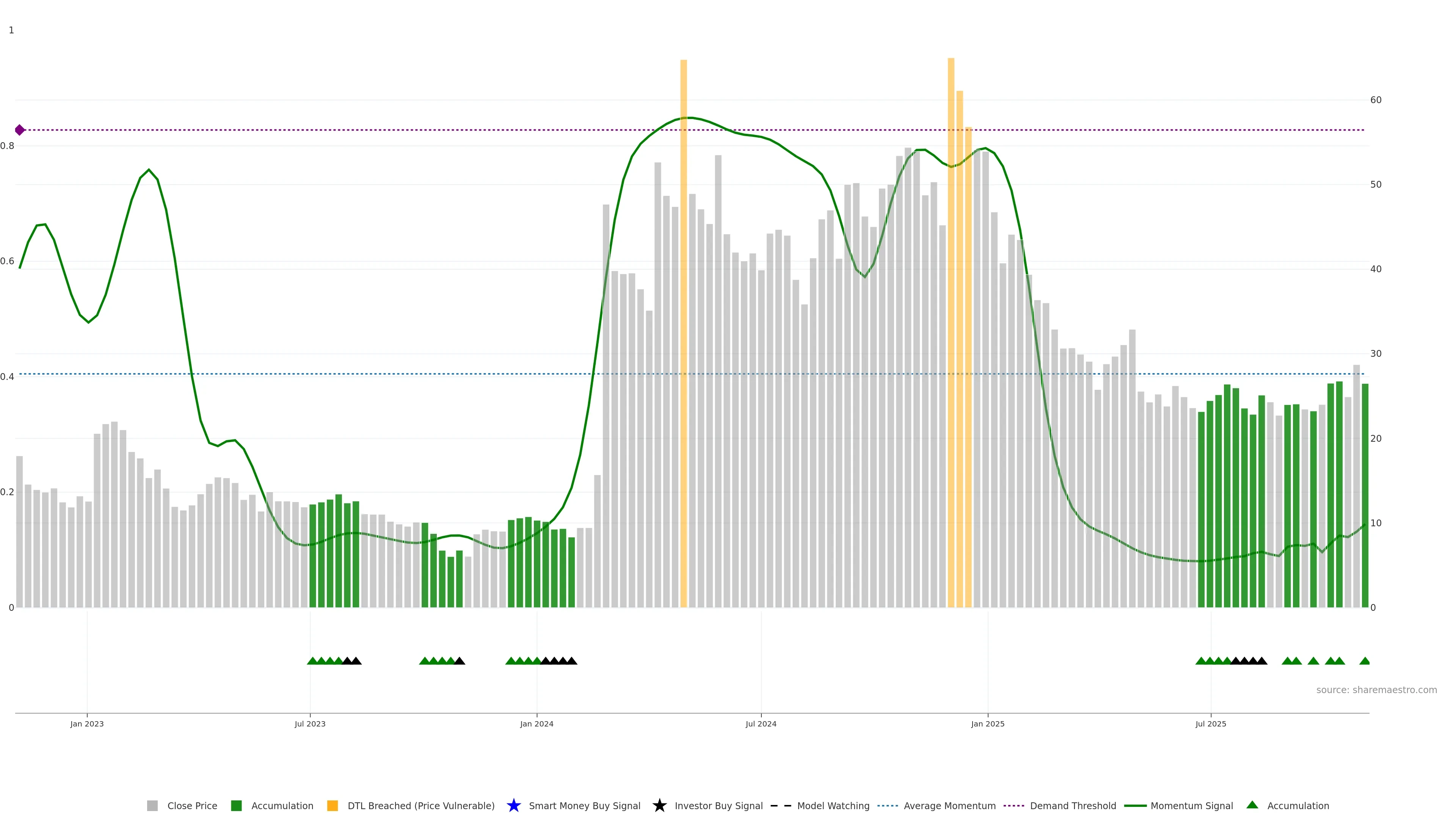Click the Jan 2023 axis label
Viewport: 1456px width, 819px height.
87,723
